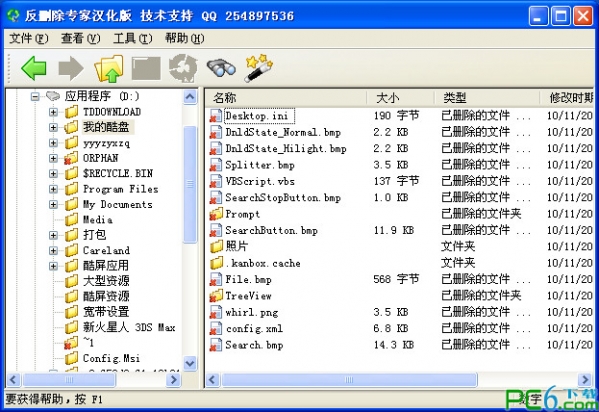Select 新火星人 3DS Max folder
This screenshot has width=599, height=412.
(129, 328)
